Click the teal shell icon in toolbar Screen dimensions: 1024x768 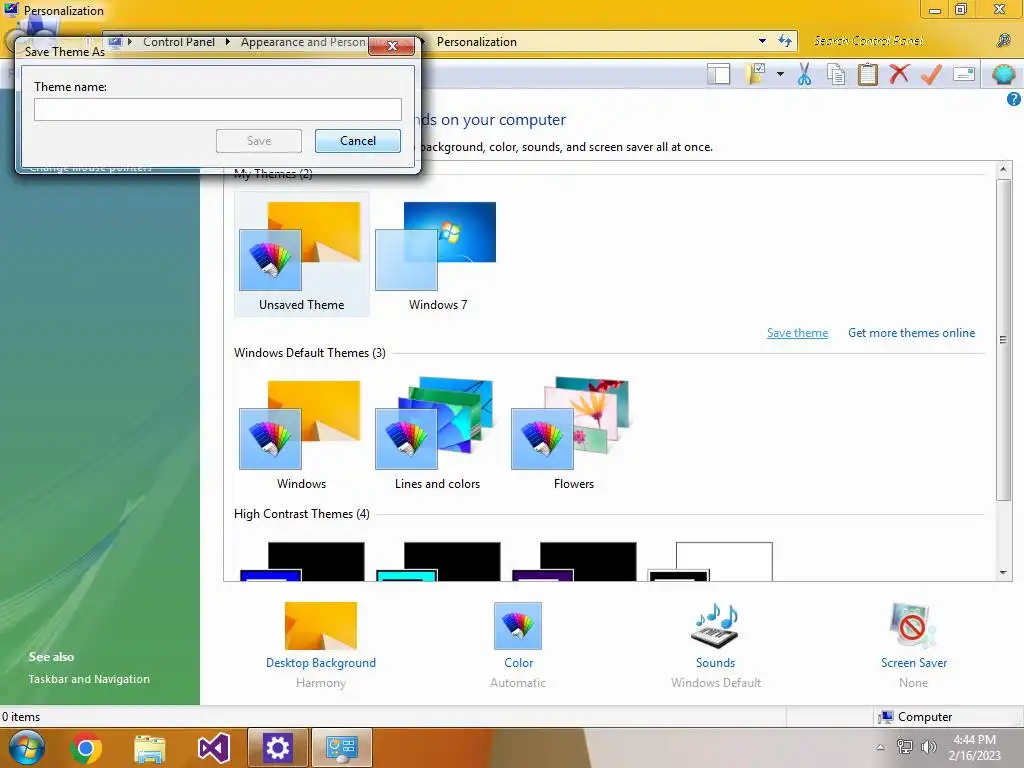pyautogui.click(x=1004, y=74)
